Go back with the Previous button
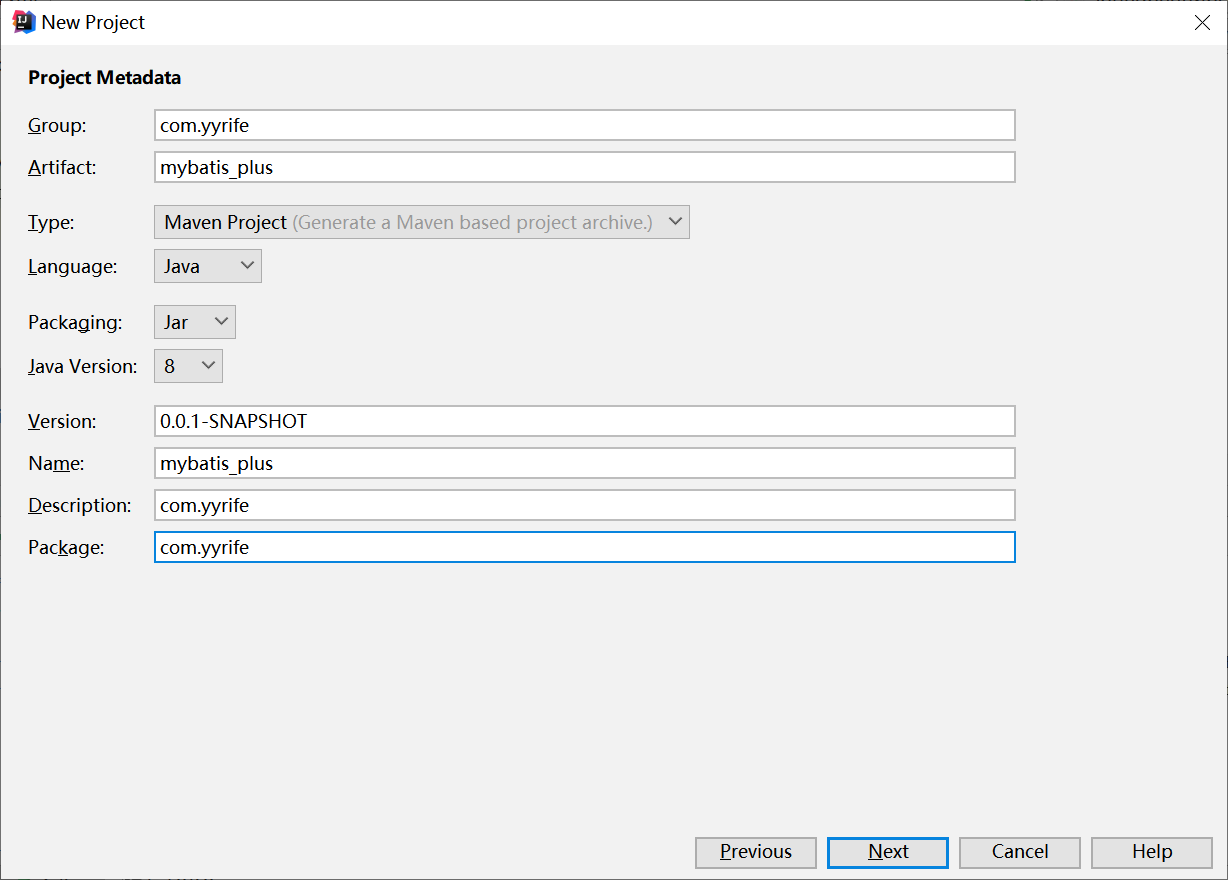 coord(756,852)
